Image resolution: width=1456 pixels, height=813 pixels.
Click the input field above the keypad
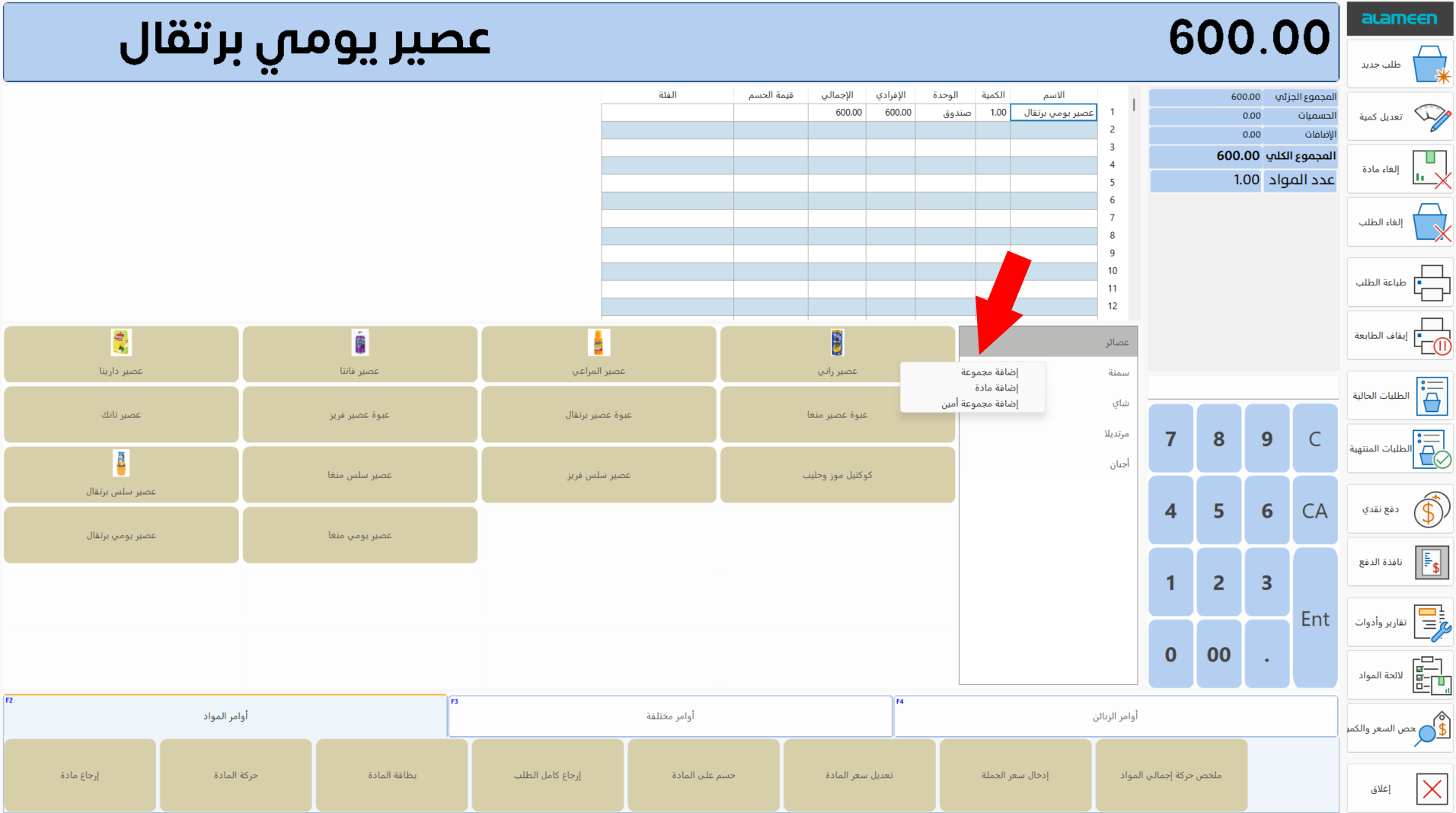(1243, 387)
